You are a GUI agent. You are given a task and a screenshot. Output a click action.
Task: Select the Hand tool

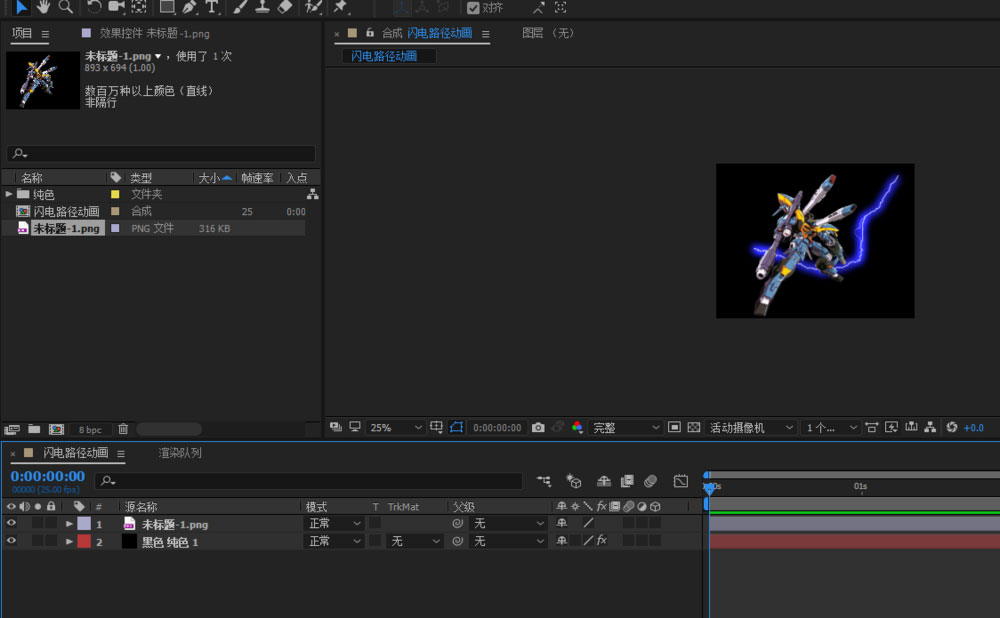click(x=43, y=7)
